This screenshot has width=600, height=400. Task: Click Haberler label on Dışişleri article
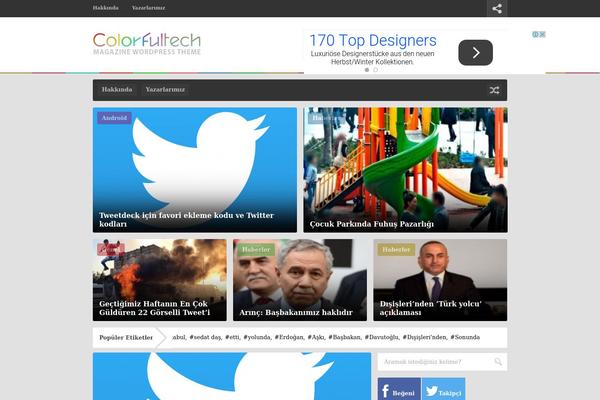pyautogui.click(x=396, y=250)
